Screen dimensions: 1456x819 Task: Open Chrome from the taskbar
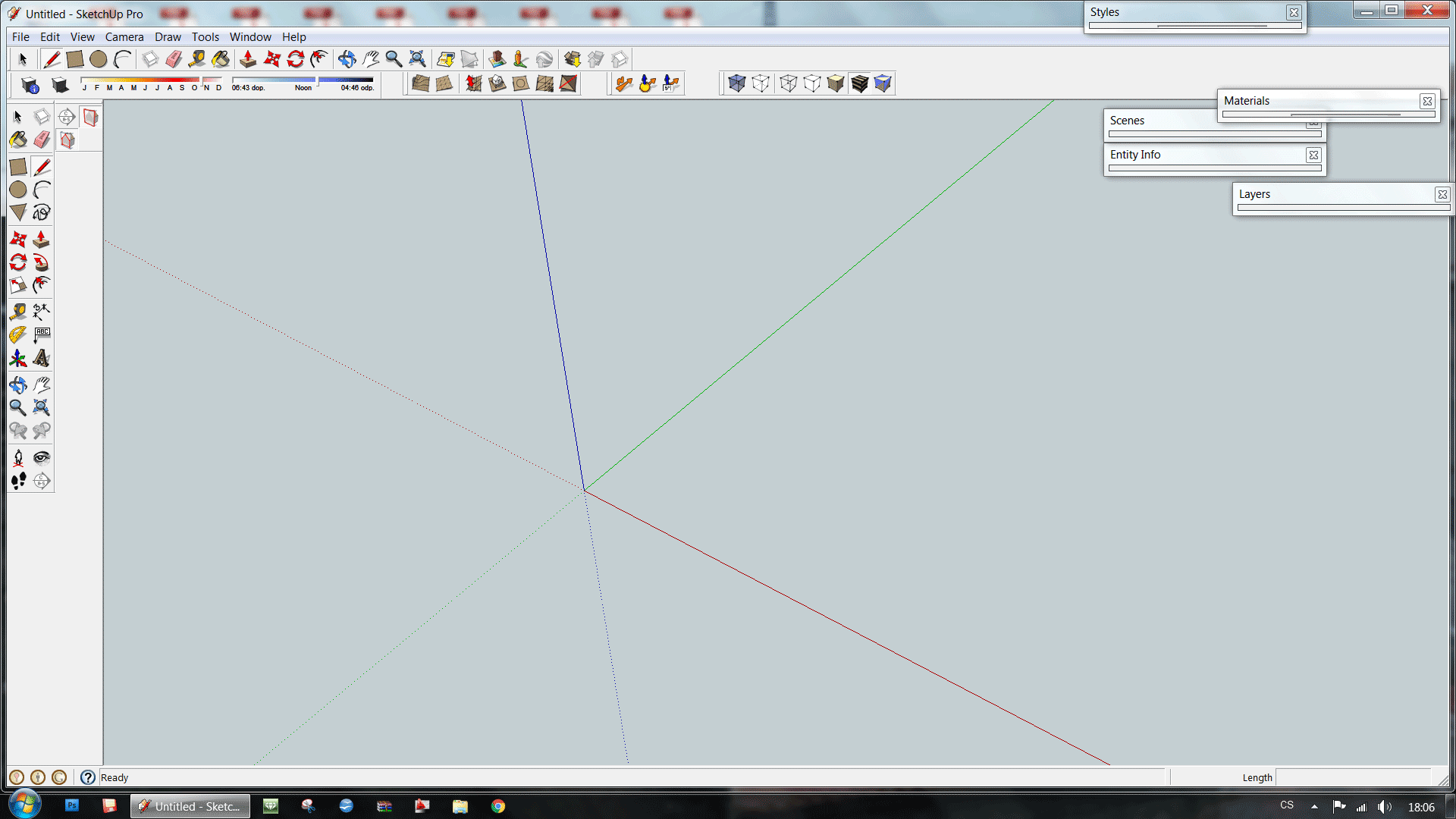tap(498, 806)
